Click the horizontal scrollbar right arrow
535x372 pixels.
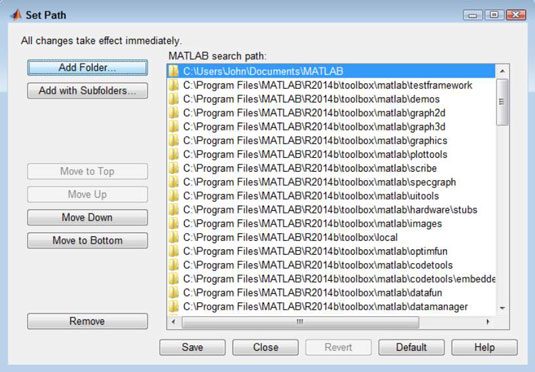tap(488, 322)
